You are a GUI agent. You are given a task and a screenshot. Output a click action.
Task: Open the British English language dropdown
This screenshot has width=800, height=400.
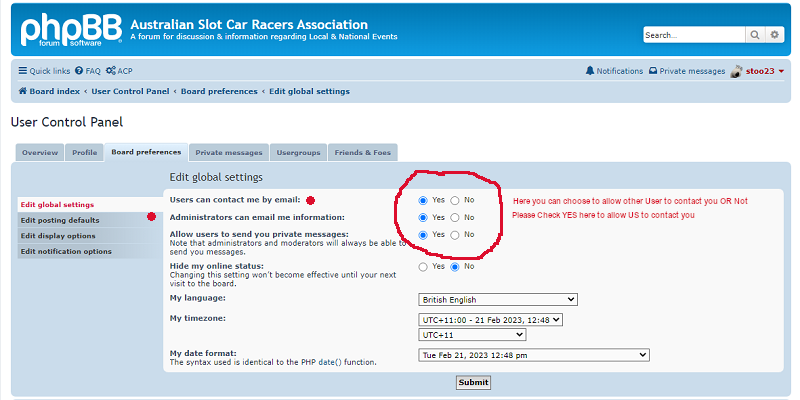coord(497,299)
